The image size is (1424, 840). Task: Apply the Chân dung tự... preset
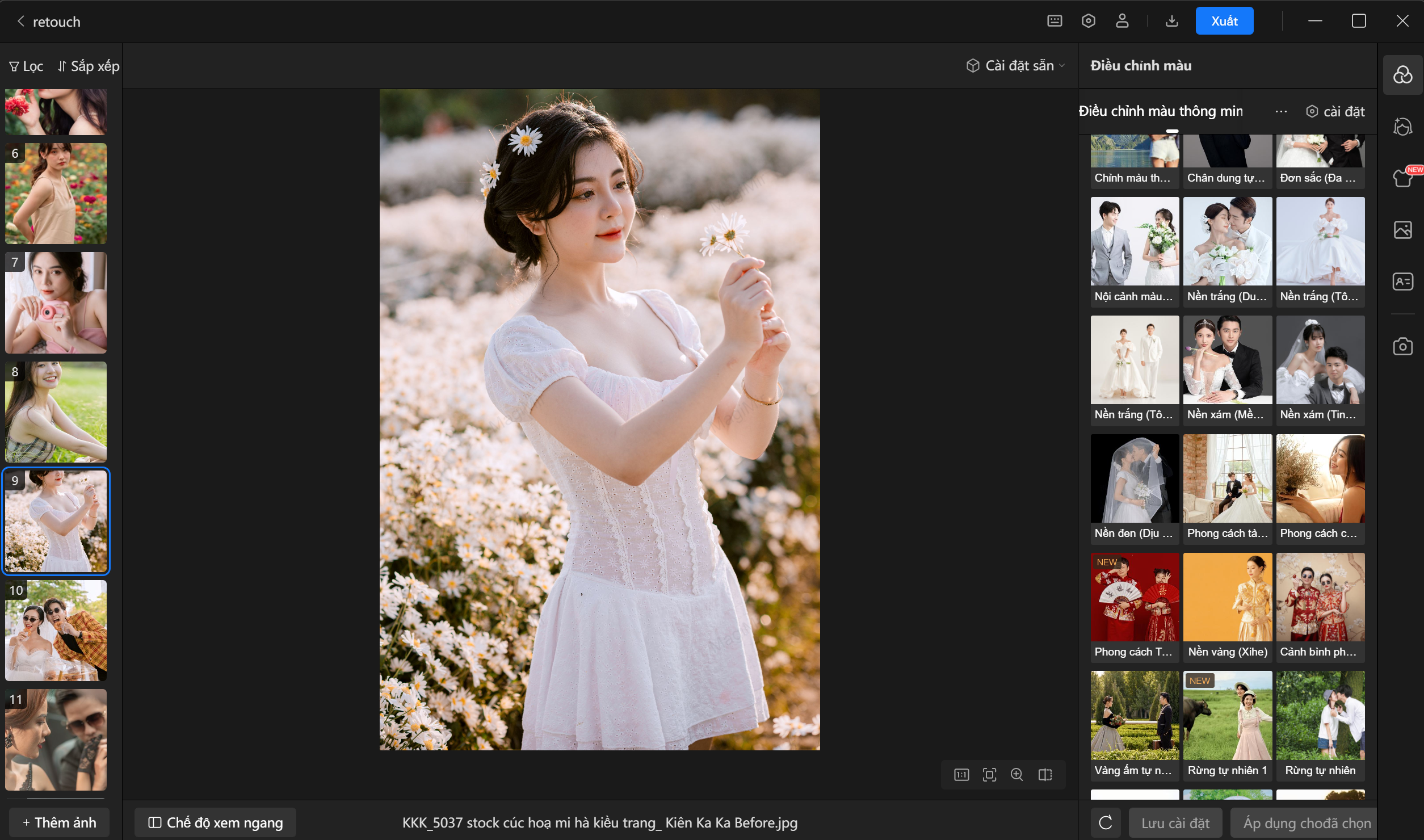[x=1227, y=162]
